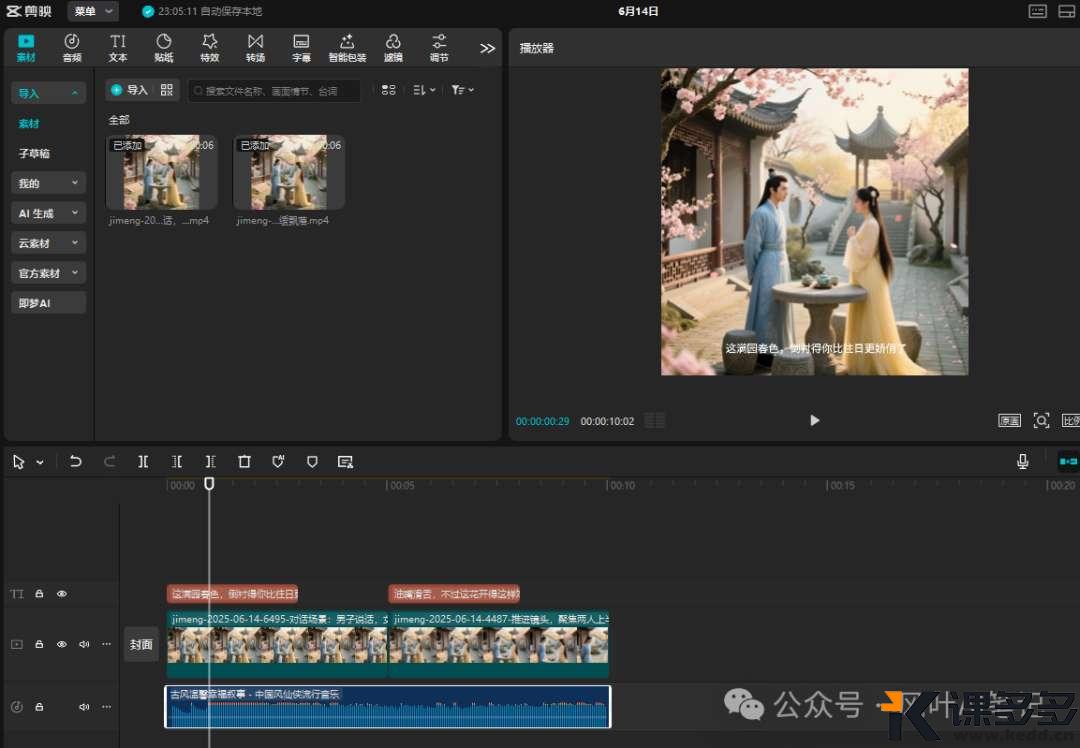Select the 特效 effects icon

tap(209, 47)
